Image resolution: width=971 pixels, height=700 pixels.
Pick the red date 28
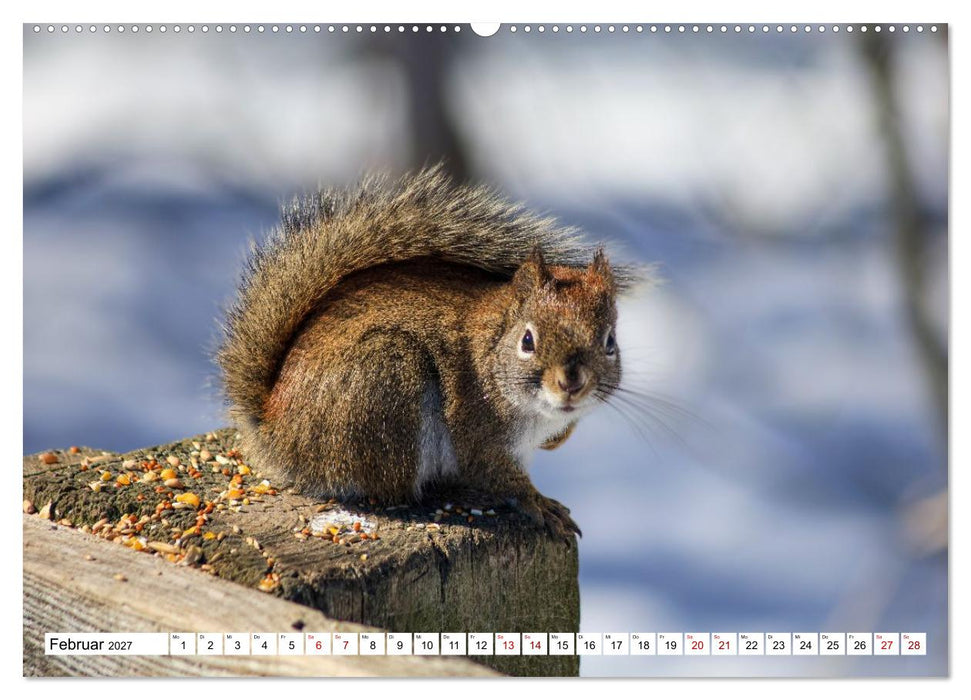pyautogui.click(x=913, y=644)
